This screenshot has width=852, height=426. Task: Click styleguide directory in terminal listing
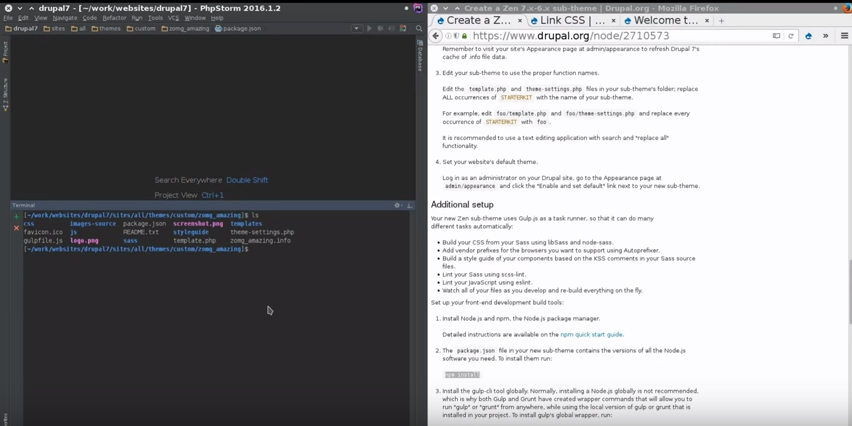coord(191,232)
